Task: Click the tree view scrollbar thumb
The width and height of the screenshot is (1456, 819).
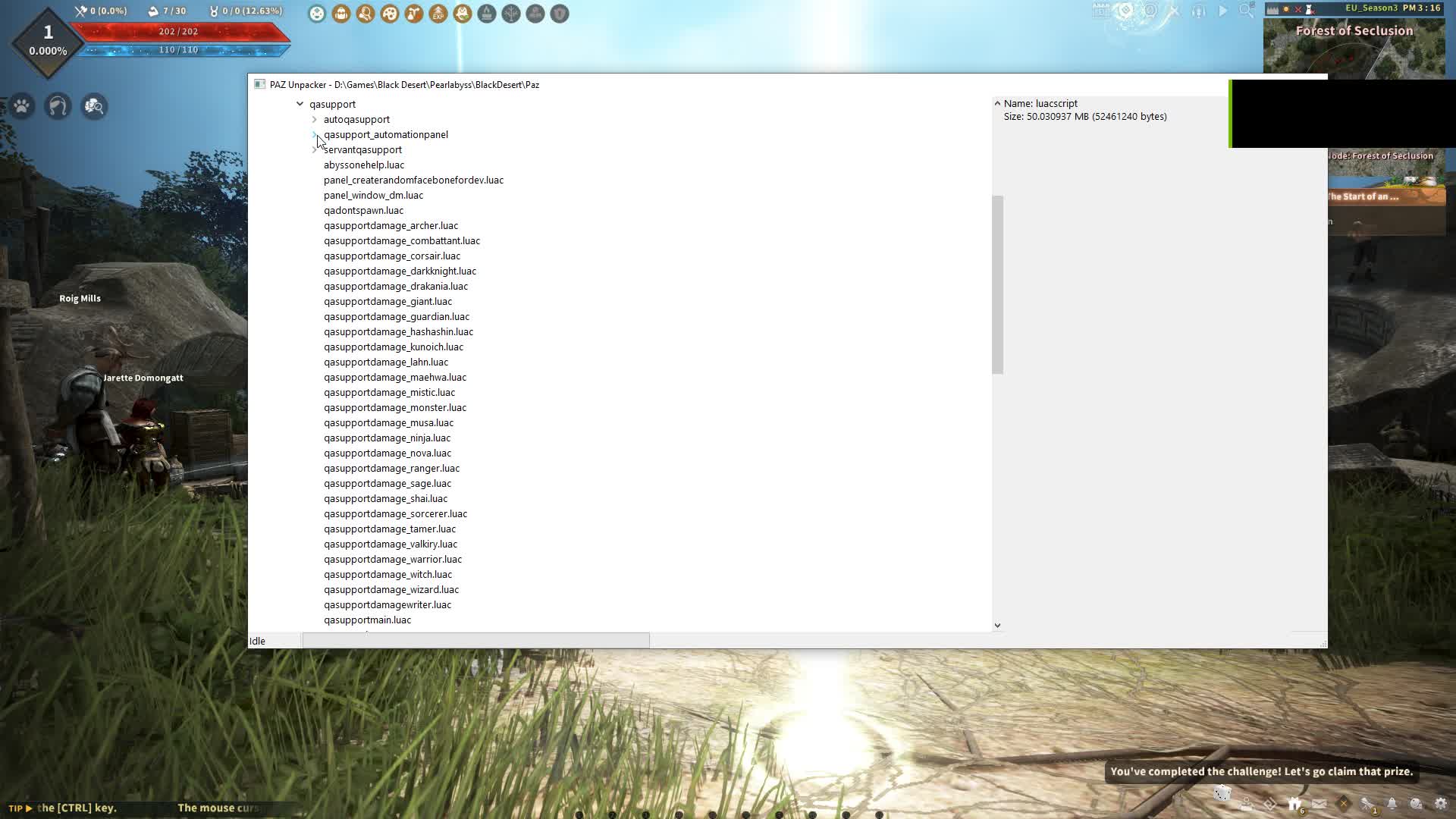Action: (x=997, y=284)
